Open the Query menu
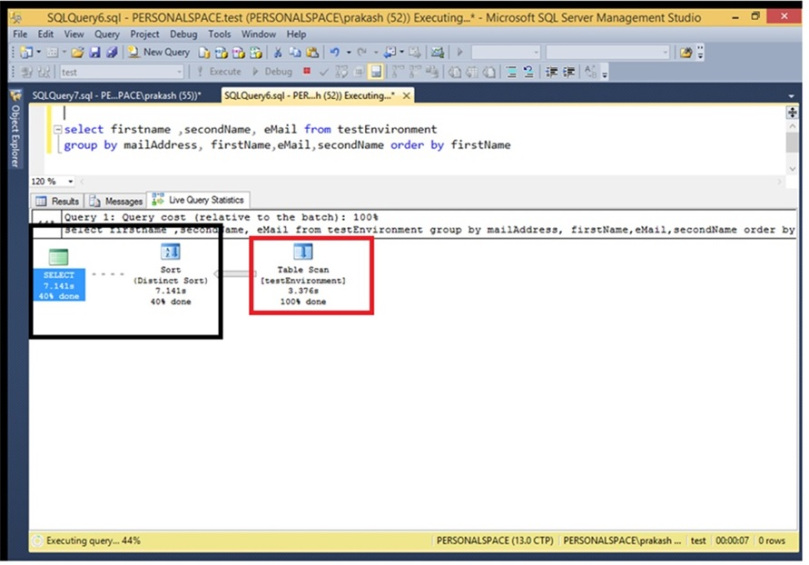 pyautogui.click(x=107, y=34)
